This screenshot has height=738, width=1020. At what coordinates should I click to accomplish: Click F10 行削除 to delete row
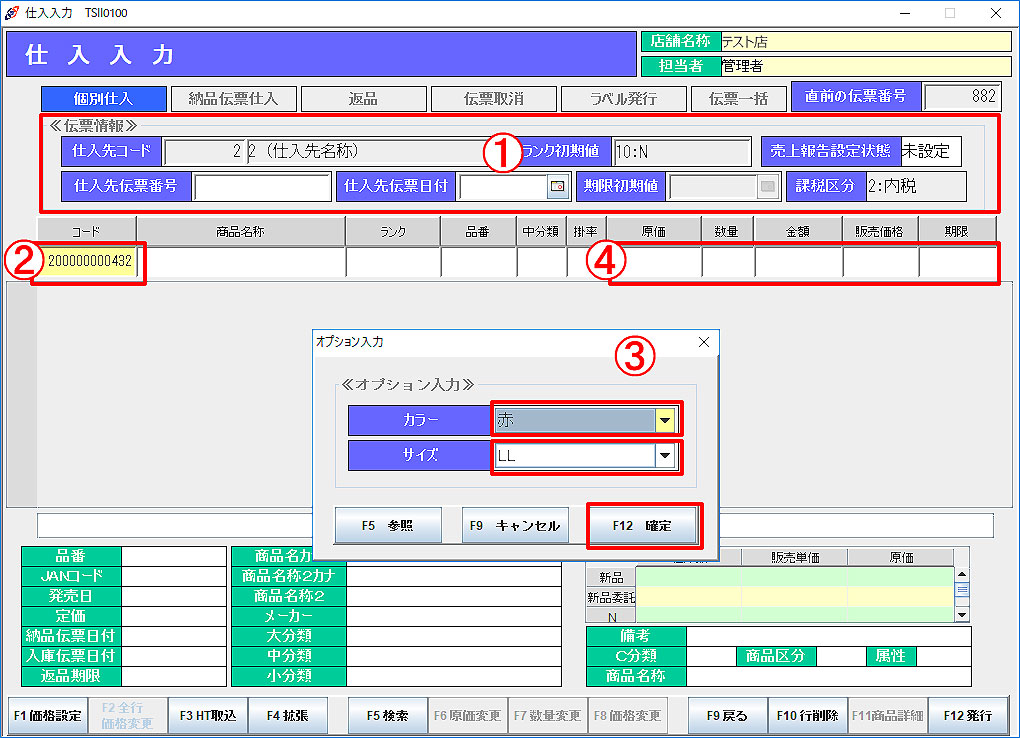coord(808,716)
